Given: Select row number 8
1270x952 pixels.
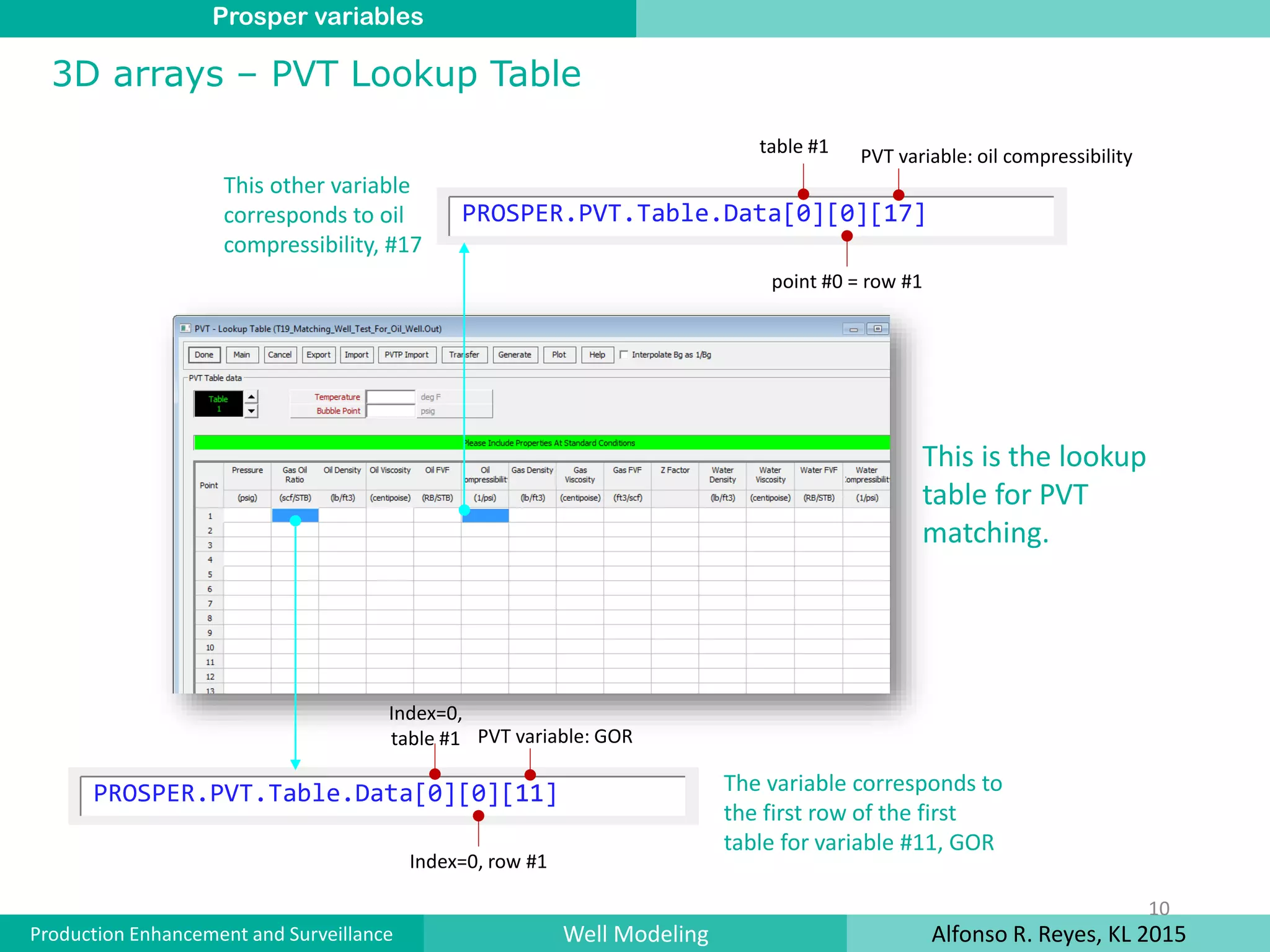Looking at the screenshot, I should pyautogui.click(x=210, y=619).
